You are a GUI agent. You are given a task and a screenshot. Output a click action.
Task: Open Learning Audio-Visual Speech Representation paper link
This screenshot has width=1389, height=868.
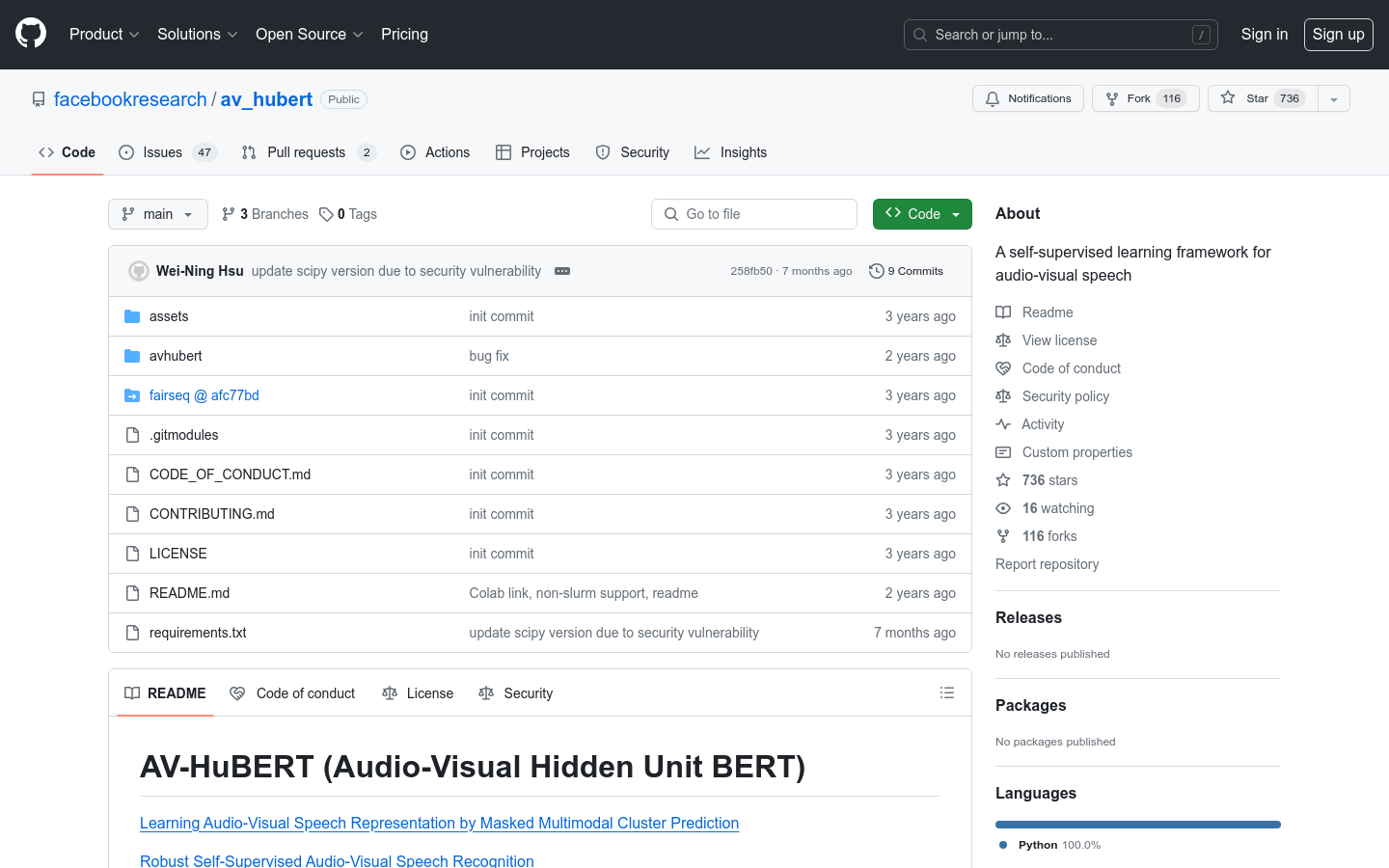439,823
